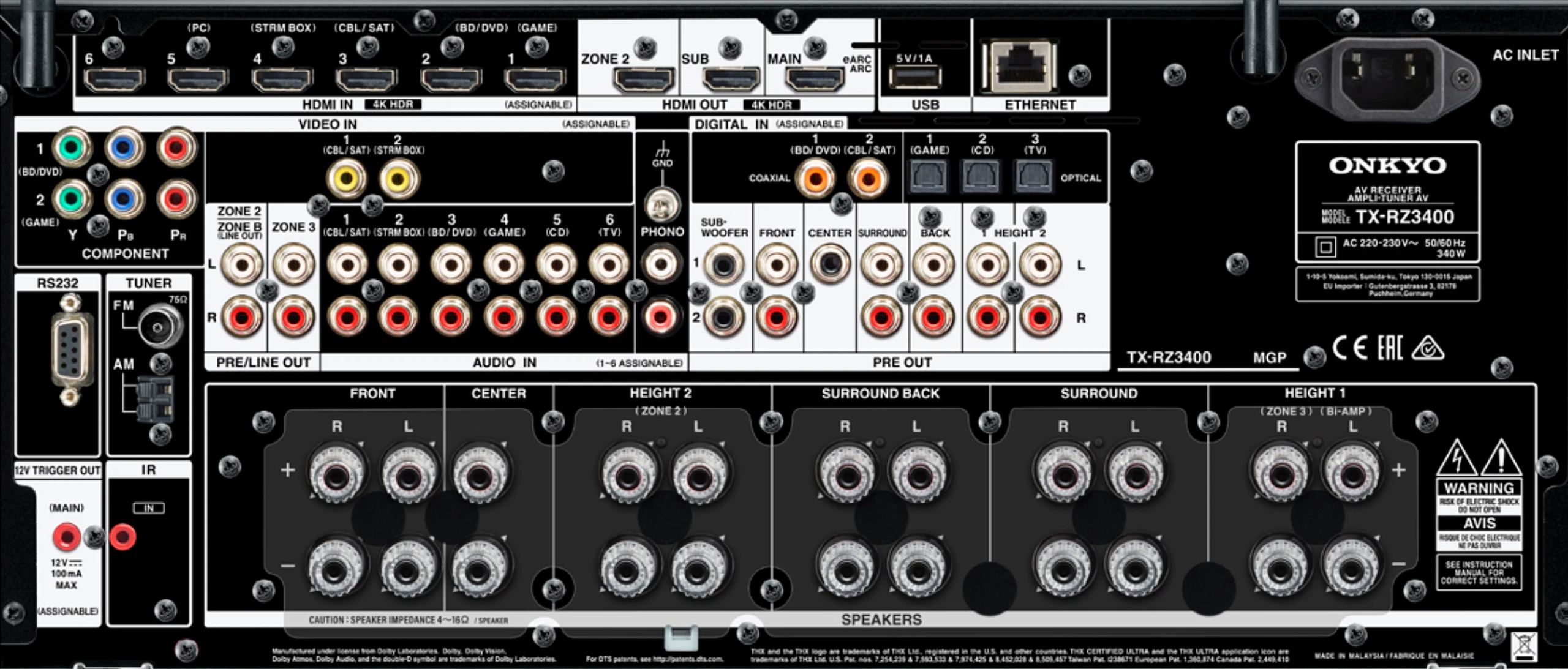Viewport: 1568px width, 669px height.
Task: Click the HDMI OUT ZONE 2 port
Action: click(644, 80)
